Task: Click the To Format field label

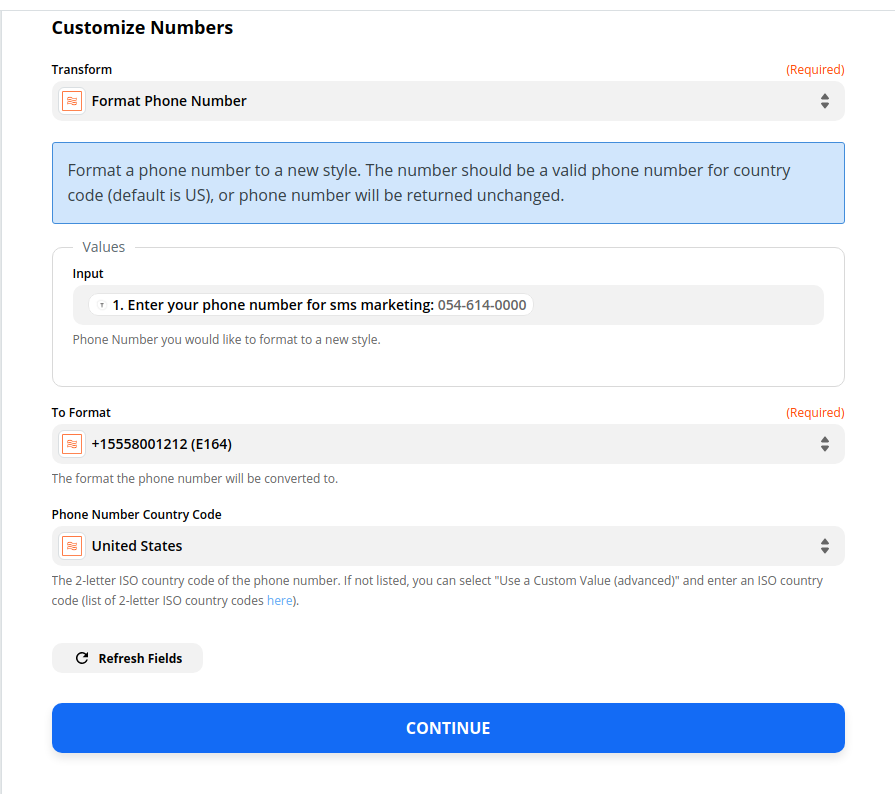Action: click(x=81, y=413)
